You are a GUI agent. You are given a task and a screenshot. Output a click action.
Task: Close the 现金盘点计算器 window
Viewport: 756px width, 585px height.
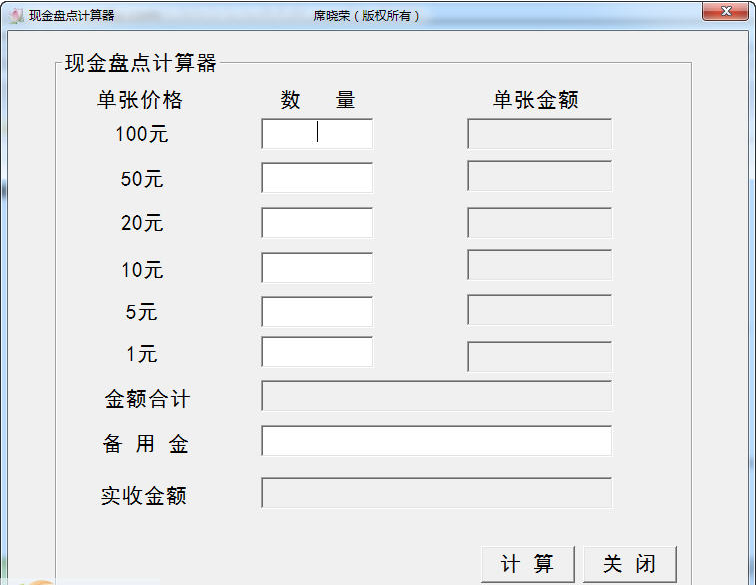click(x=726, y=11)
